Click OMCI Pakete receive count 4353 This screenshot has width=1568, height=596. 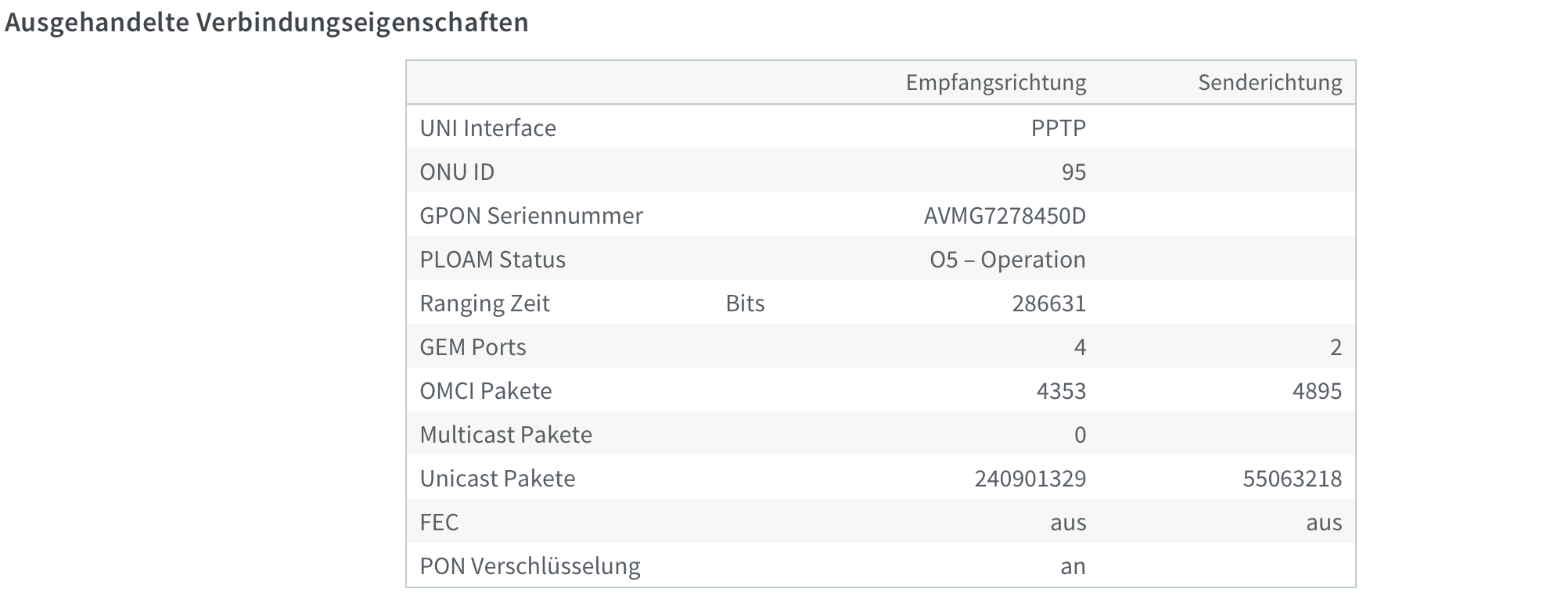(1061, 390)
